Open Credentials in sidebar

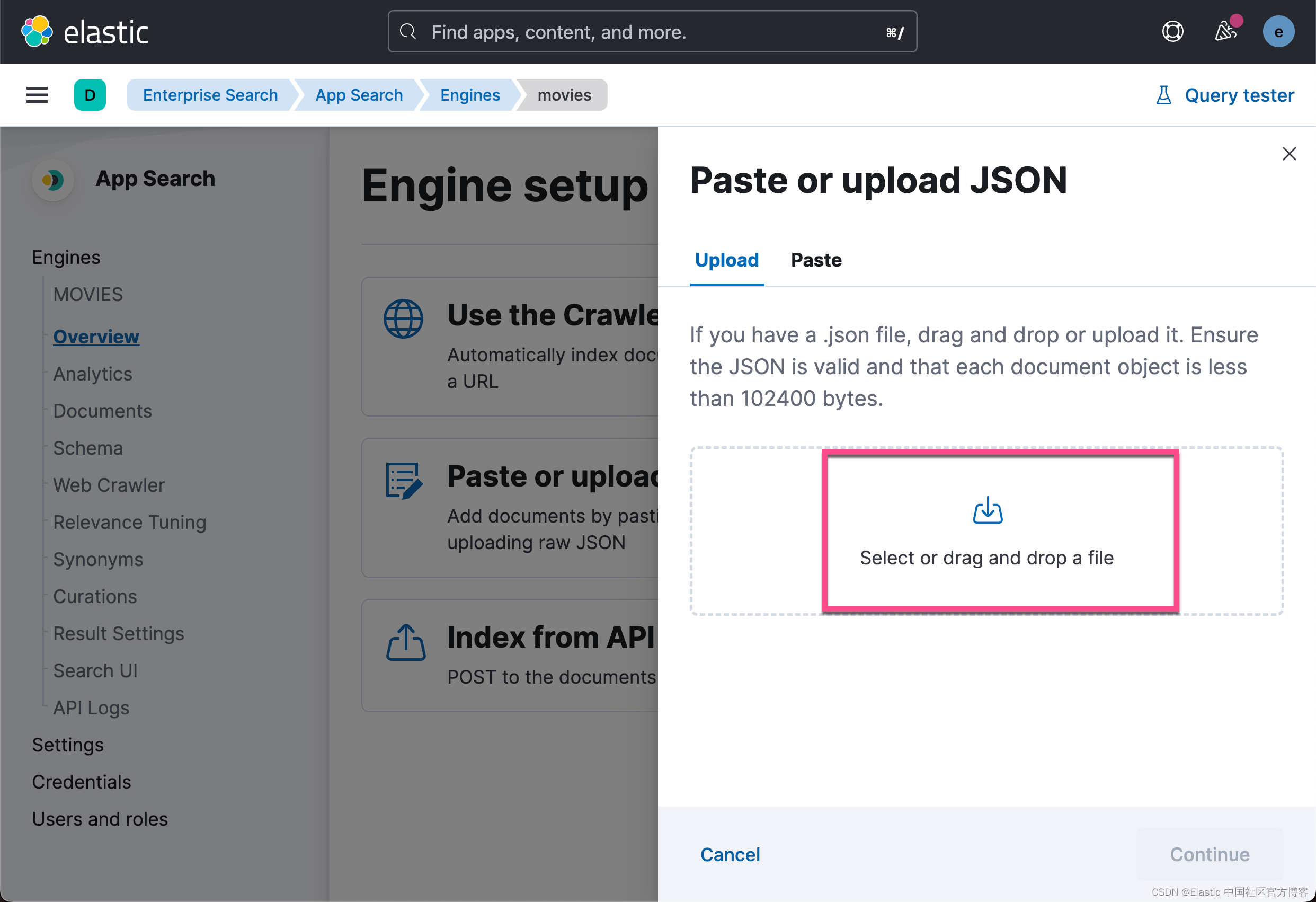[81, 782]
